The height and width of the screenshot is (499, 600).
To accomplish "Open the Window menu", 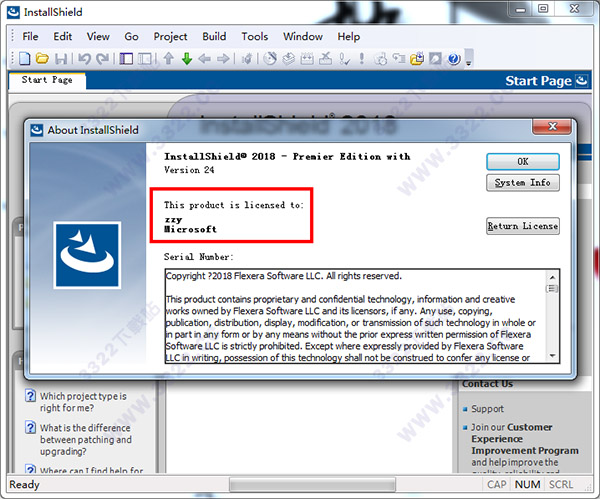I will click(x=303, y=36).
